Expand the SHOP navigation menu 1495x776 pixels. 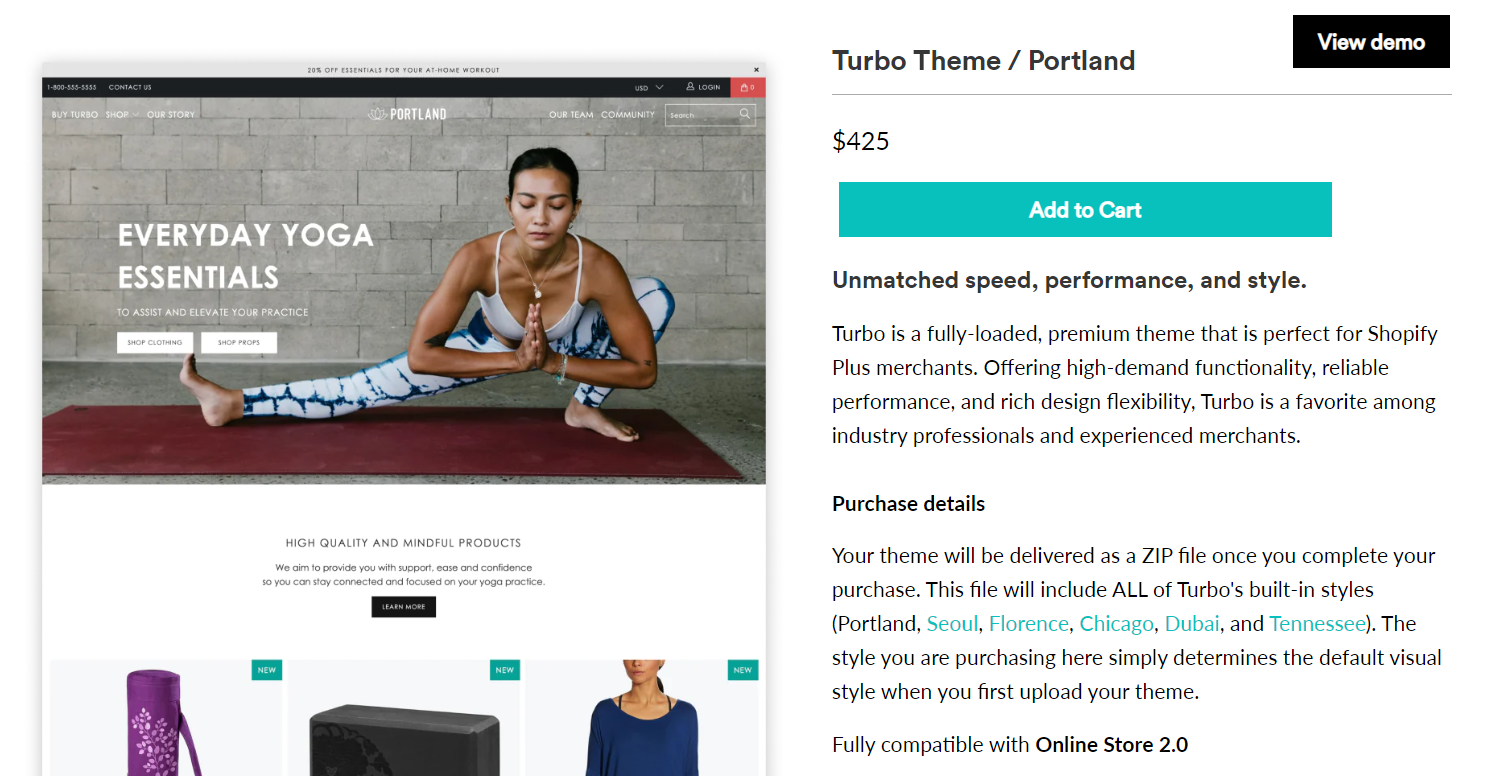point(118,114)
